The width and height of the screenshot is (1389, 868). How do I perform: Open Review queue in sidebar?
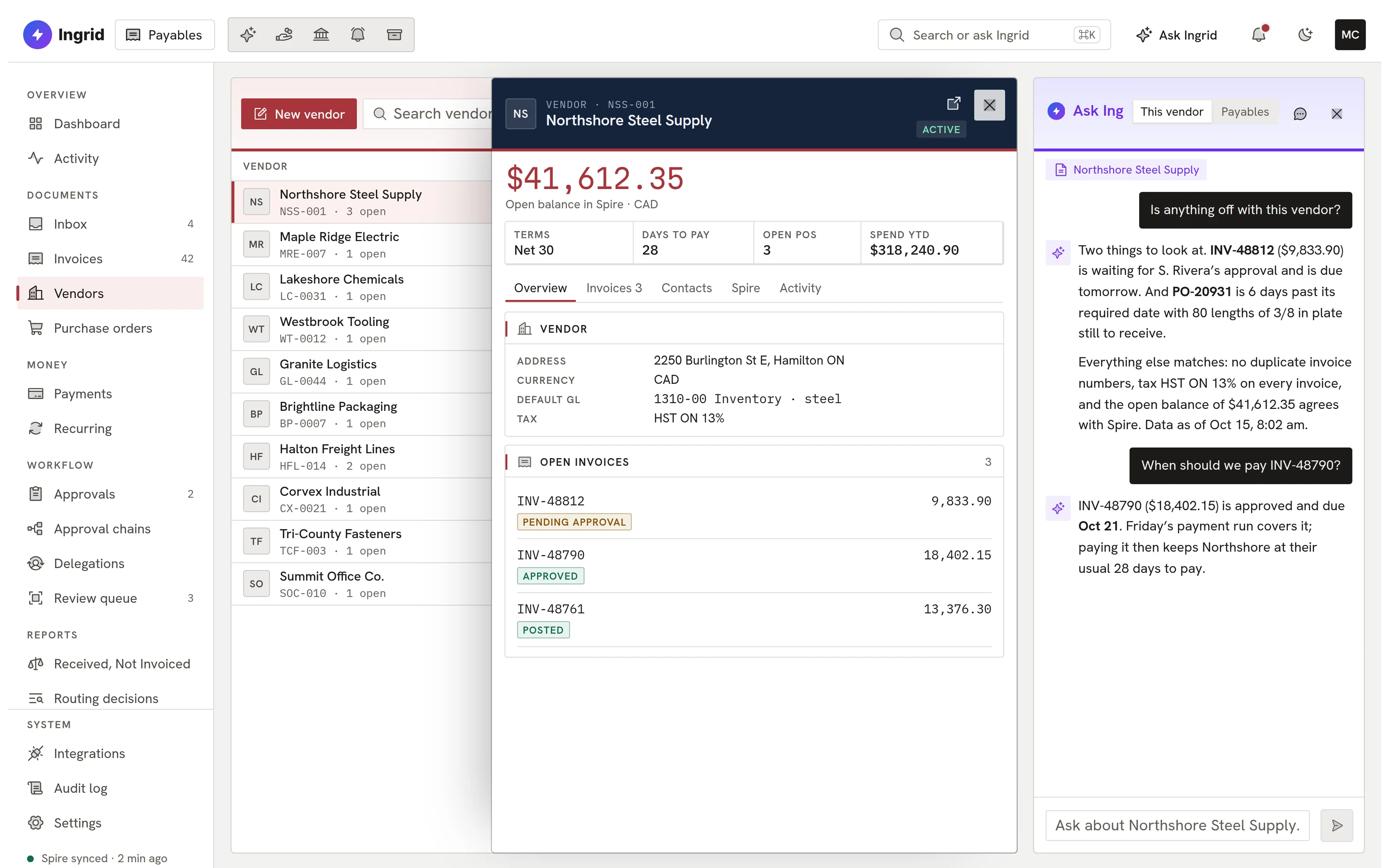110,598
